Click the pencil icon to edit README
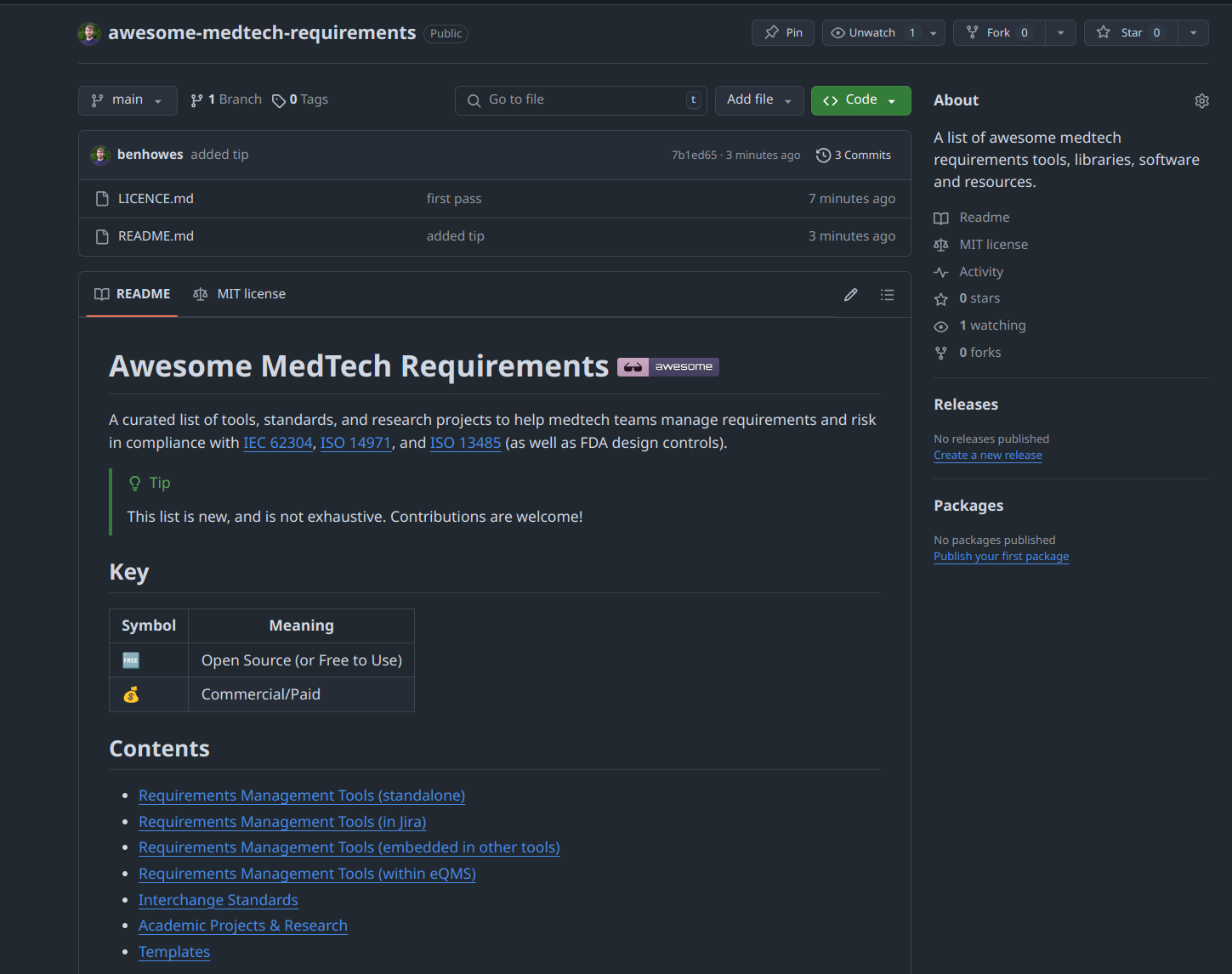 (850, 295)
